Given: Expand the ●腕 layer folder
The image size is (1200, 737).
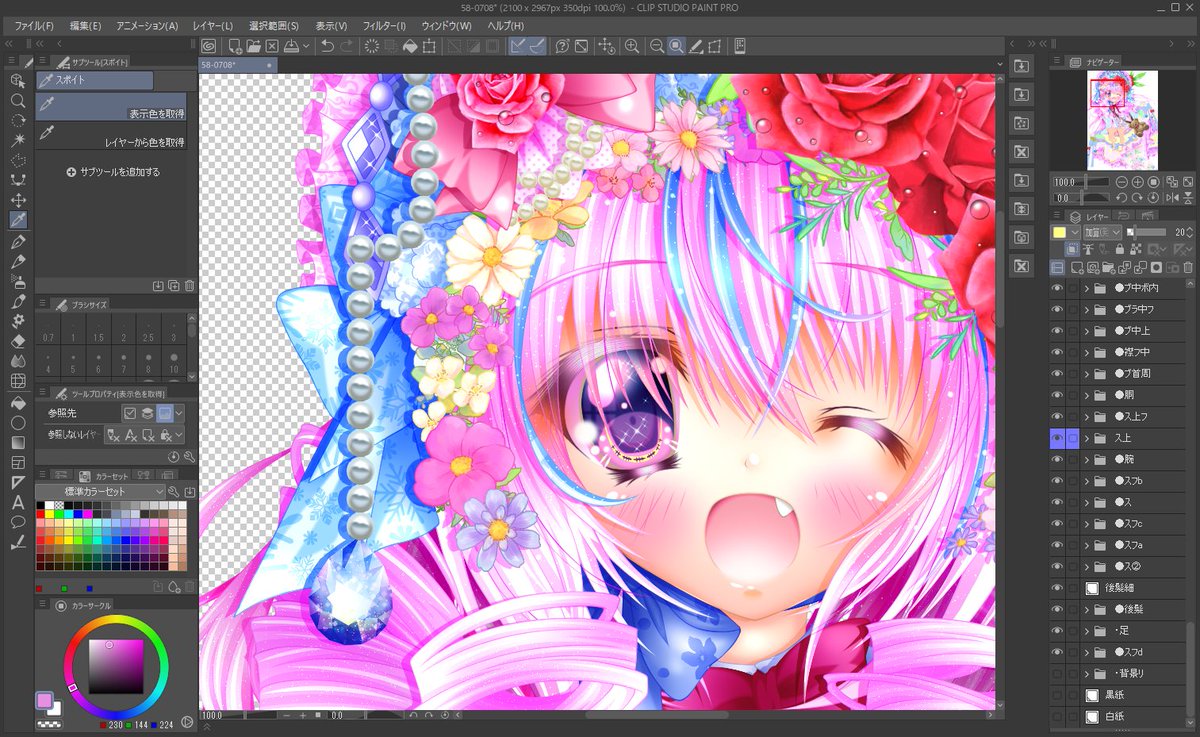Looking at the screenshot, I should (1087, 459).
